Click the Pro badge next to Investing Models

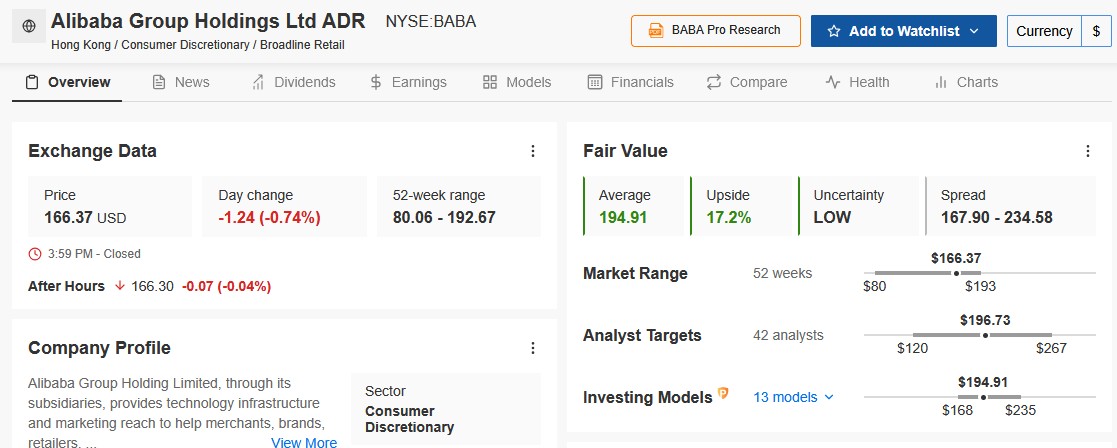pyautogui.click(x=724, y=396)
